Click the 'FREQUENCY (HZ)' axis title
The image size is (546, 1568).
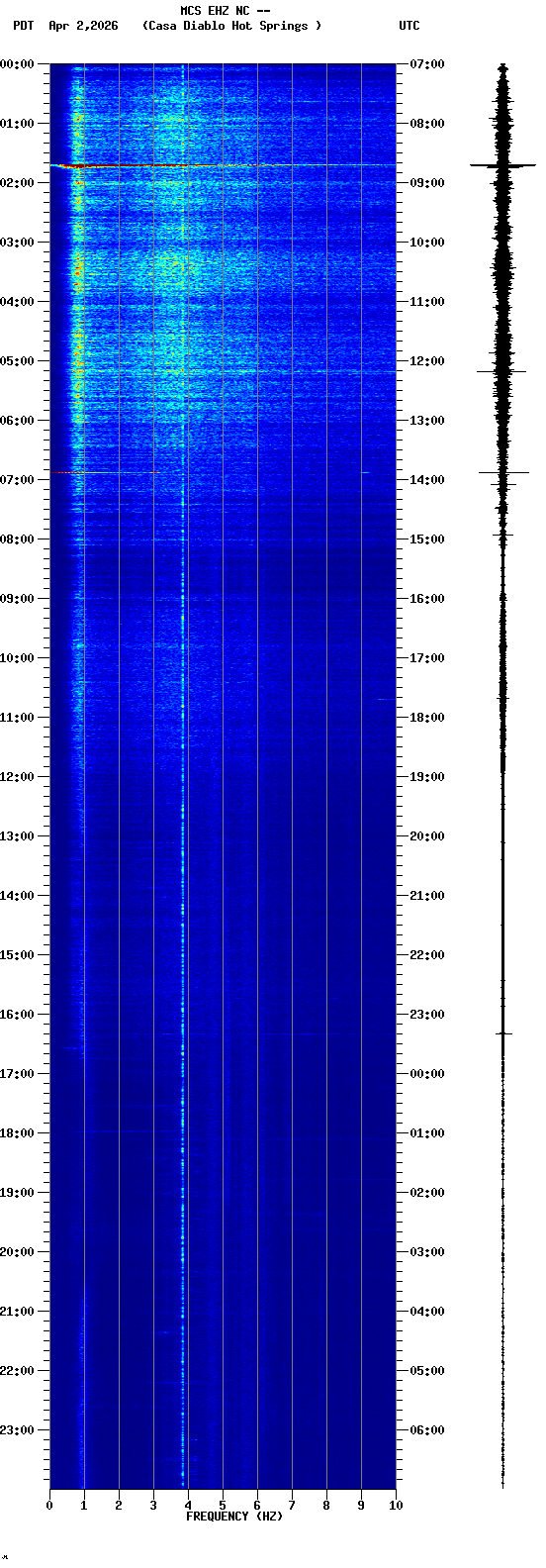pos(234,1517)
